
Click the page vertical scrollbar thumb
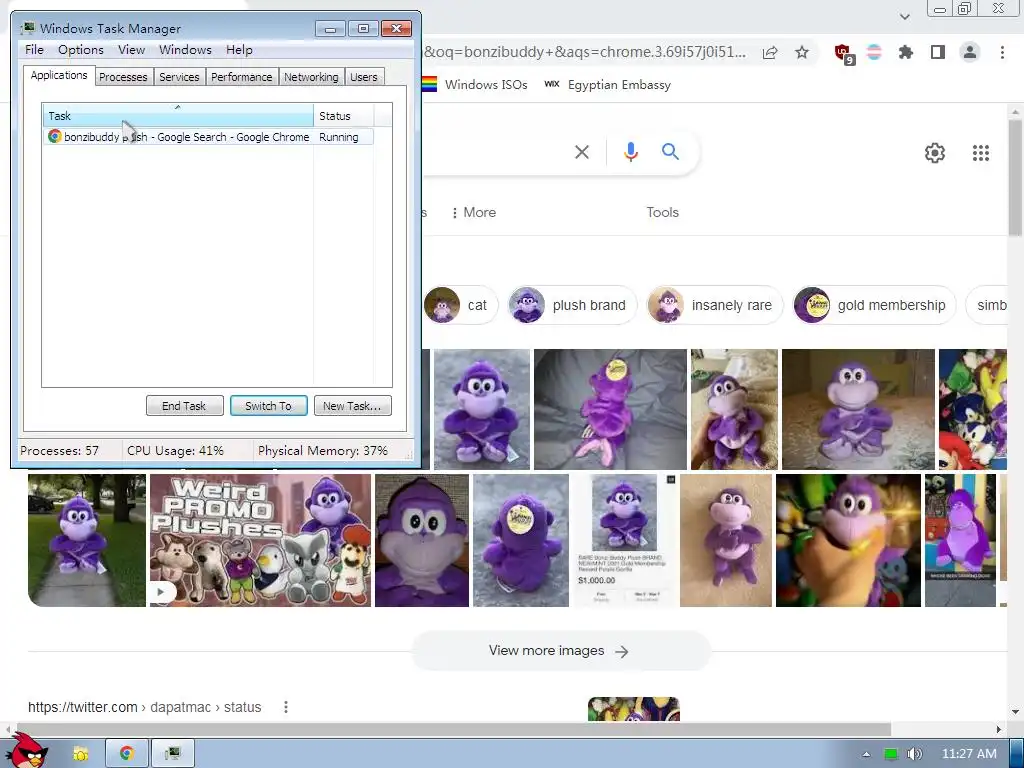1015,178
